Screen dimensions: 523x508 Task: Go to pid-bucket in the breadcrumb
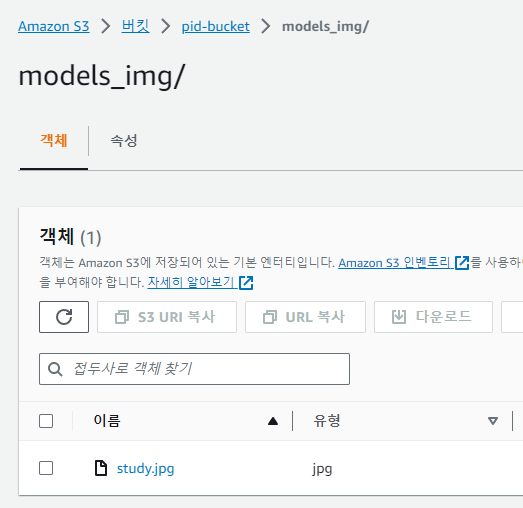[215, 27]
